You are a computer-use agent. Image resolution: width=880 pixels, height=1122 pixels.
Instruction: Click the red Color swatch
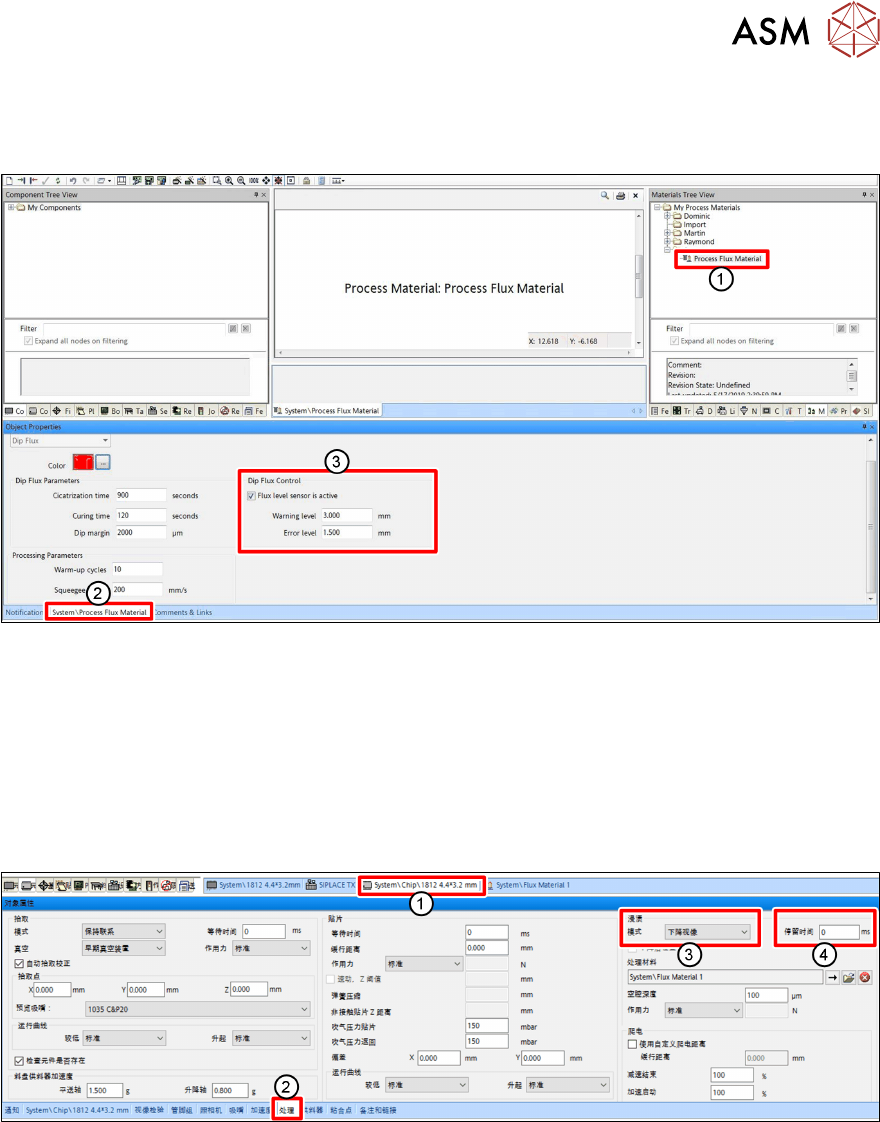tap(82, 463)
